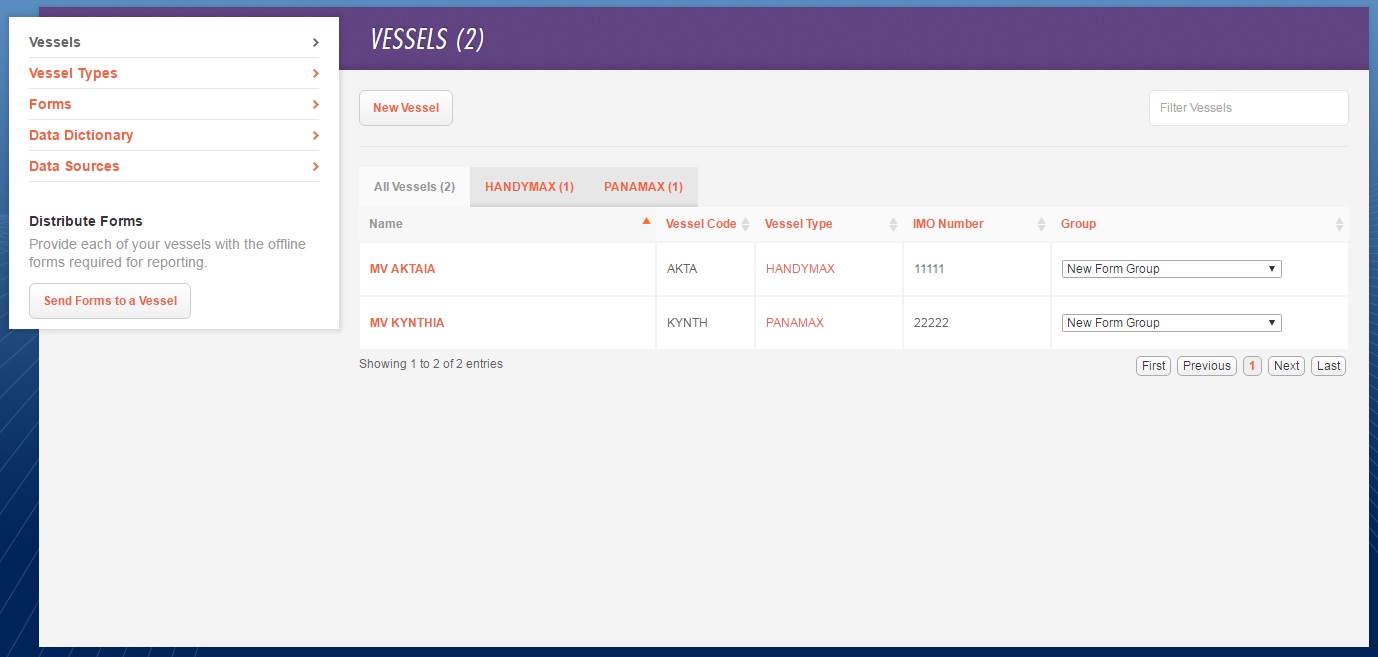Click Send Forms to a Vessel
This screenshot has width=1378, height=657.
(109, 300)
